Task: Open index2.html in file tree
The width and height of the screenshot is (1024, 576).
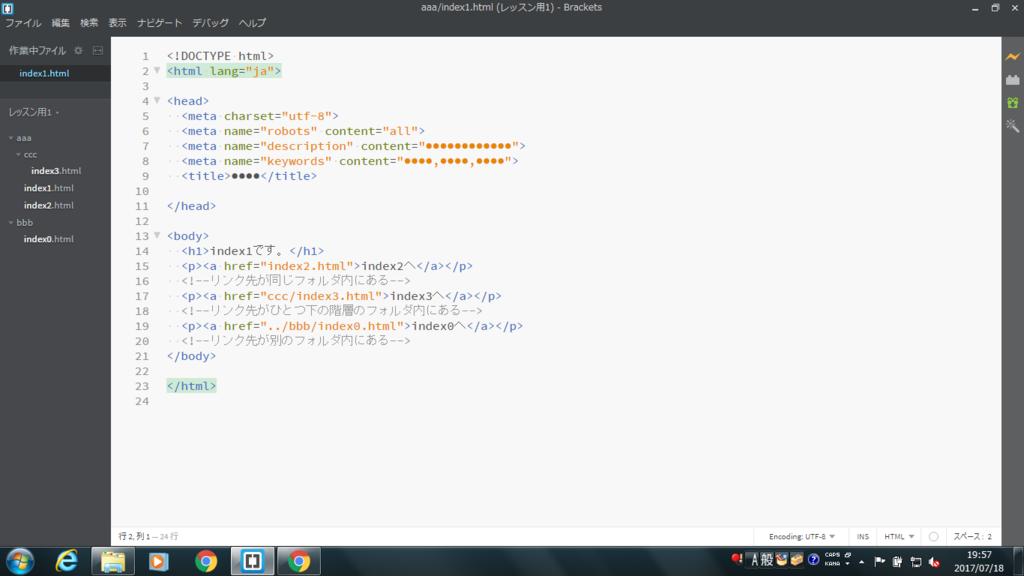Action: (49, 205)
